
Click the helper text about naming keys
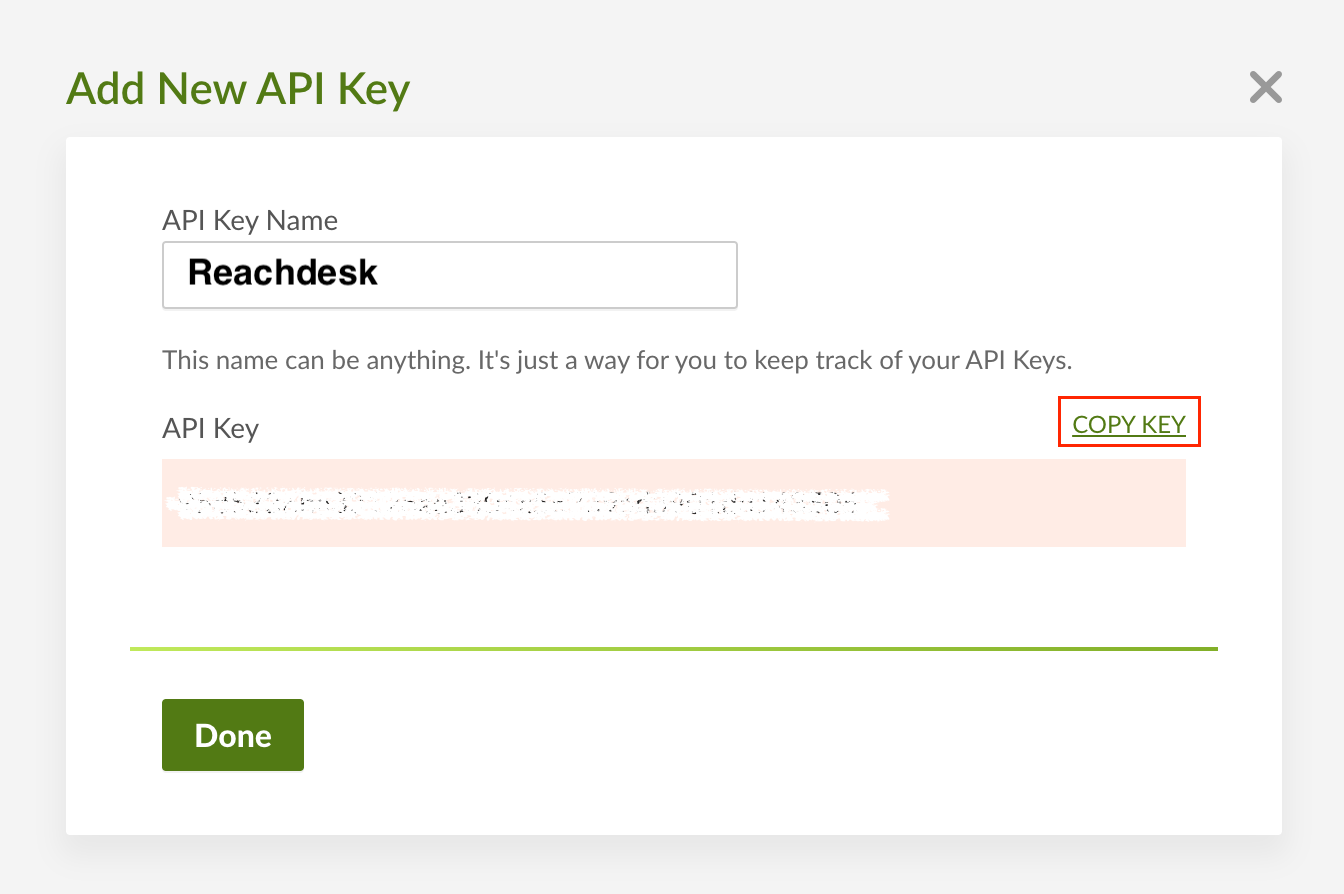617,360
